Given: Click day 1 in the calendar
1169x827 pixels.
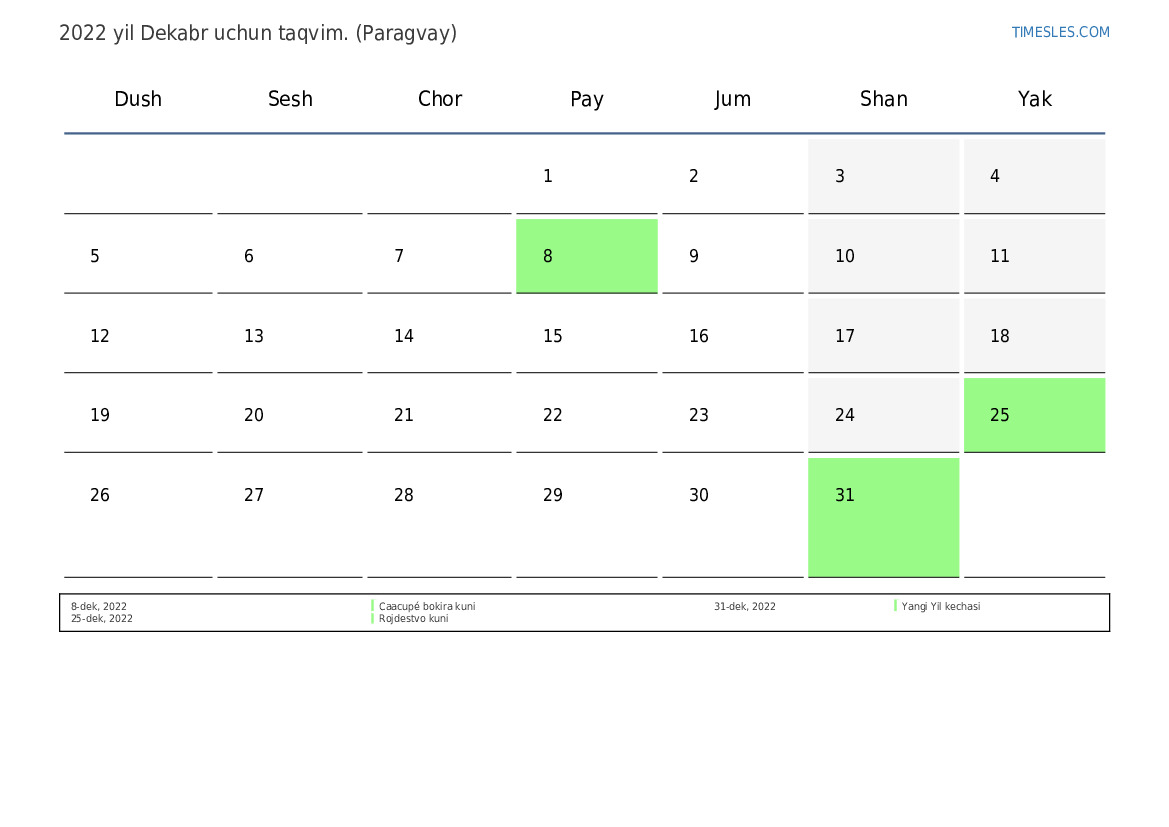Looking at the screenshot, I should tap(587, 176).
